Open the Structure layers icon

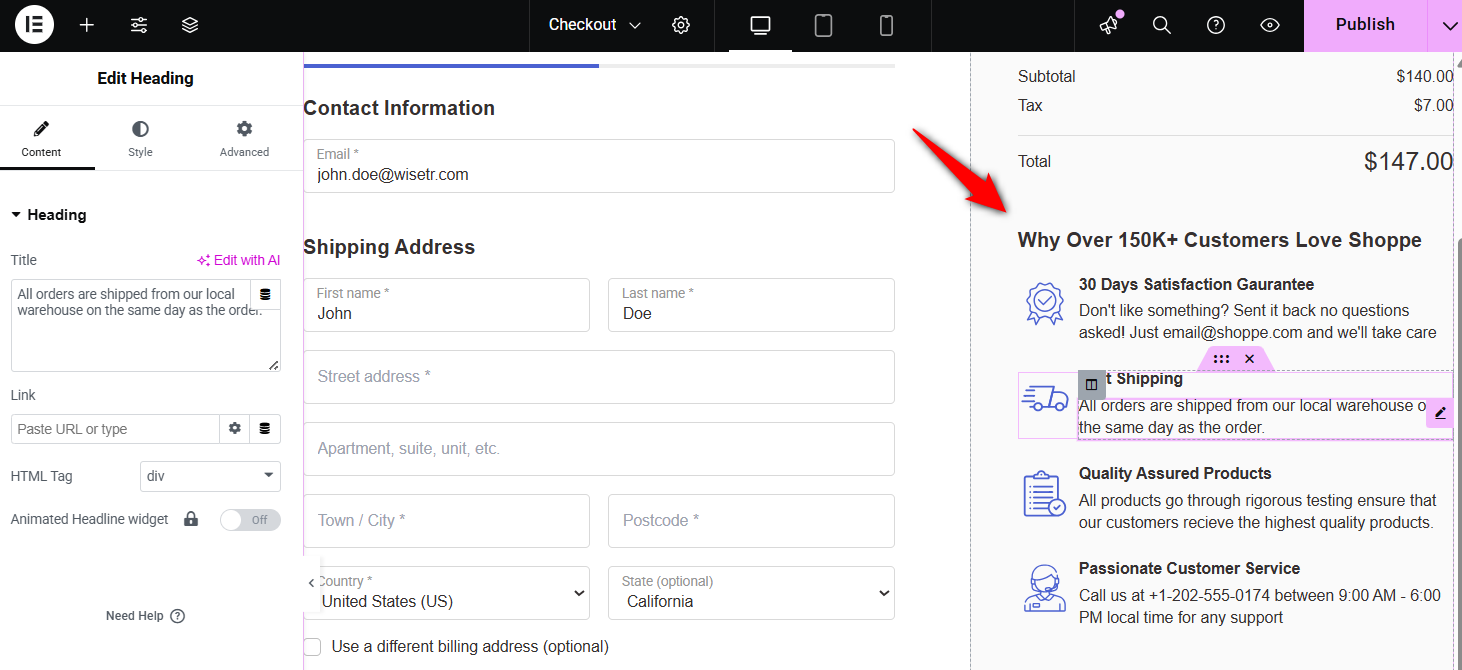tap(190, 25)
